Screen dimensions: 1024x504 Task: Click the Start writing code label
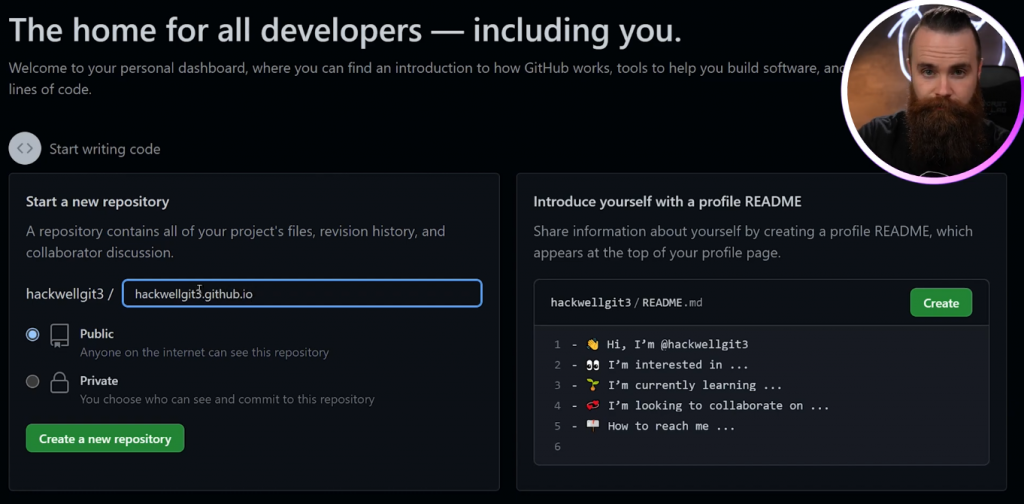105,149
